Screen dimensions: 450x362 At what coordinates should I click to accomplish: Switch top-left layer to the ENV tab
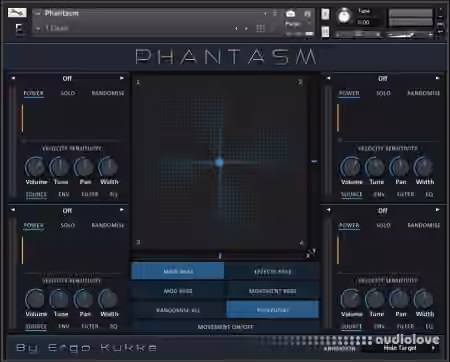[x=64, y=194]
